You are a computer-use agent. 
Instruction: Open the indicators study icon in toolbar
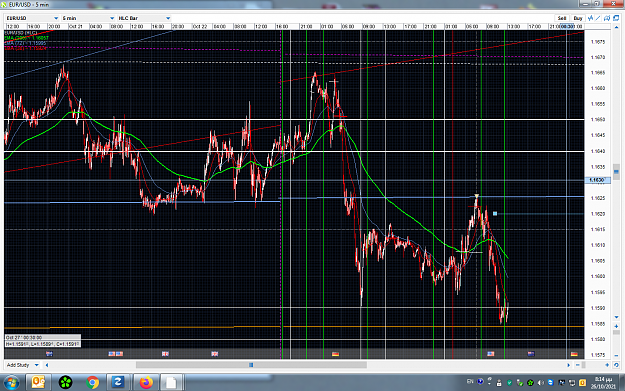[x=590, y=18]
